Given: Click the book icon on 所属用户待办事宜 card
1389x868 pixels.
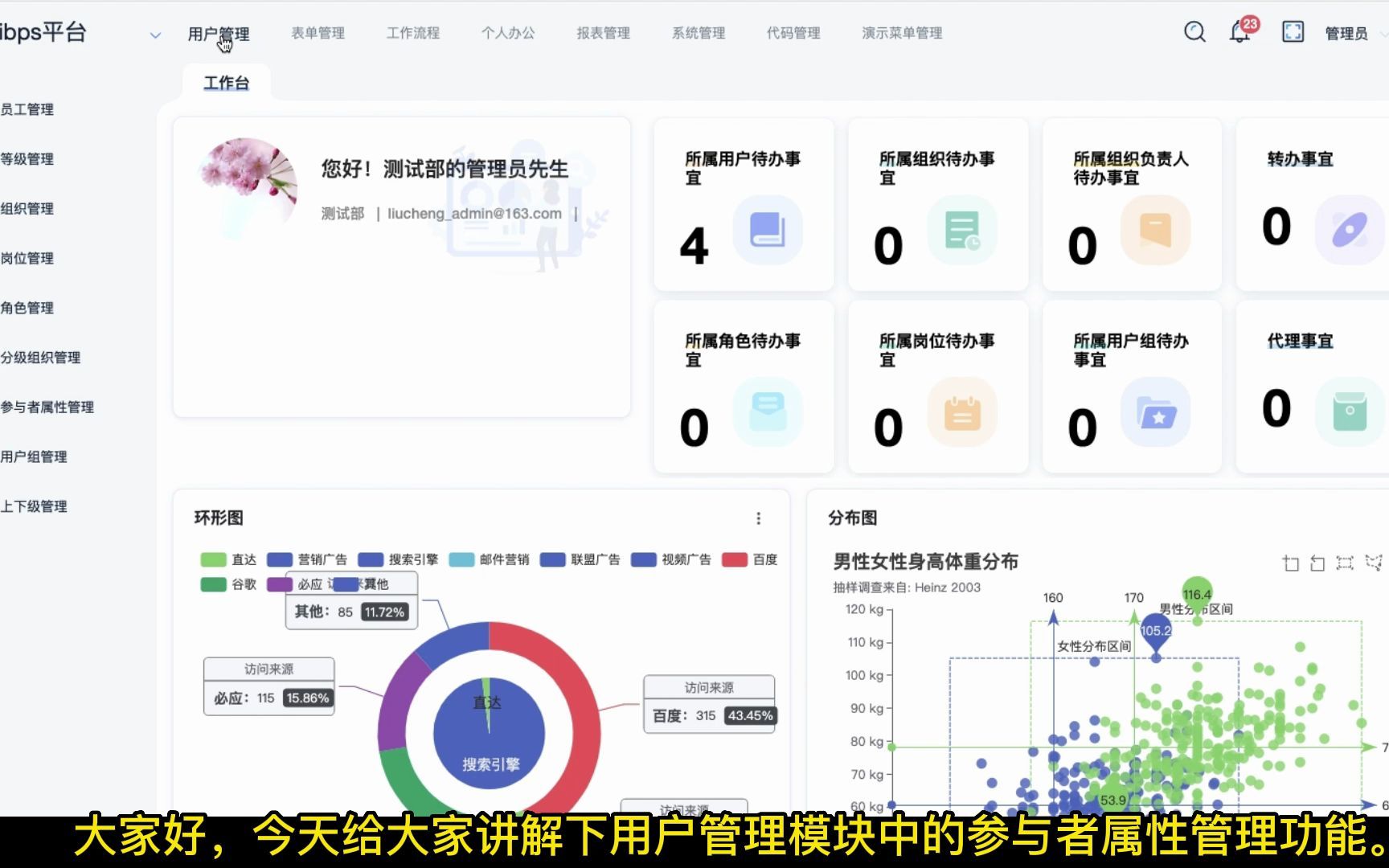Looking at the screenshot, I should click(x=768, y=231).
